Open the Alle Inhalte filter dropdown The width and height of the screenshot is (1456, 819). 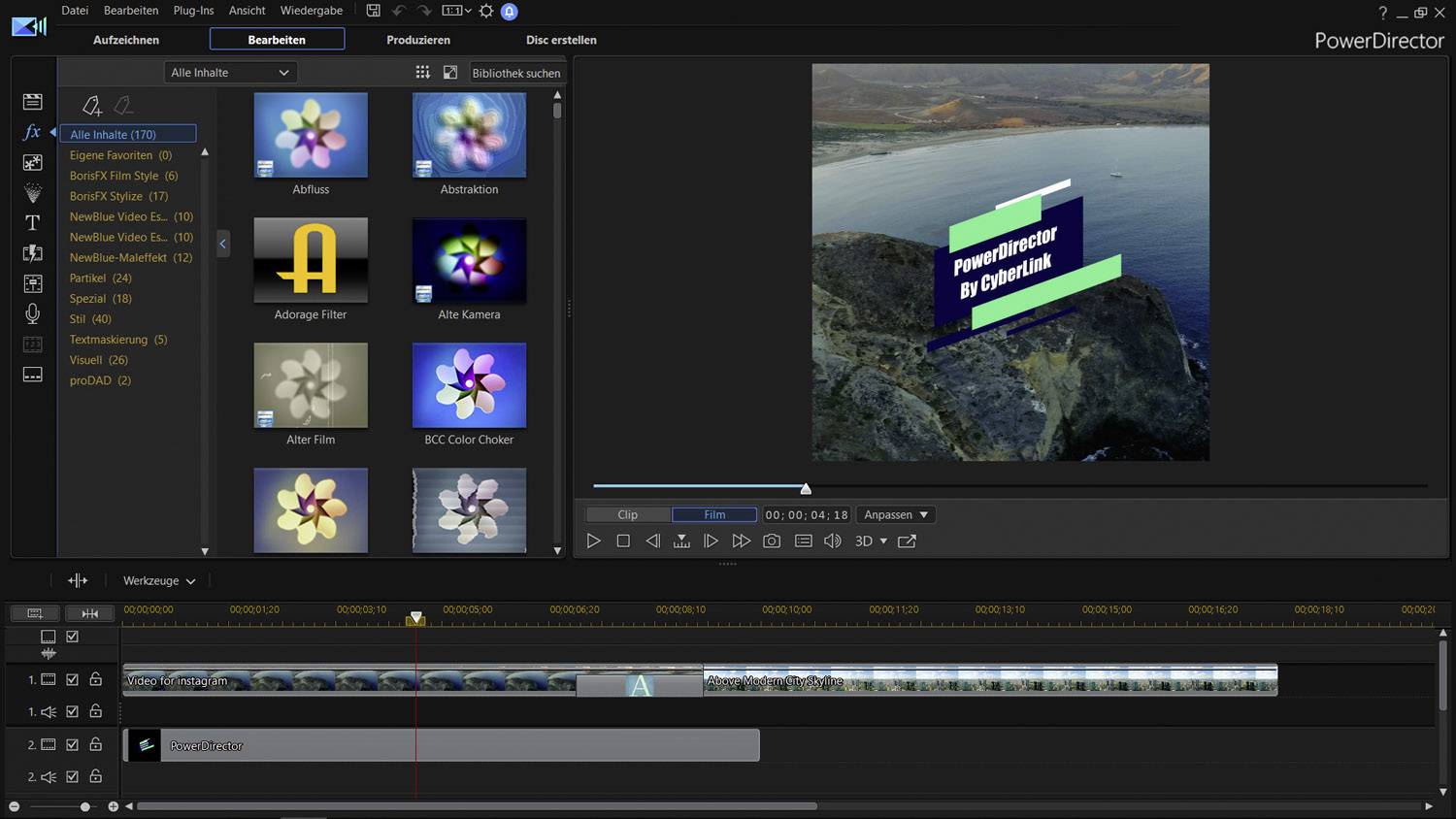[230, 72]
